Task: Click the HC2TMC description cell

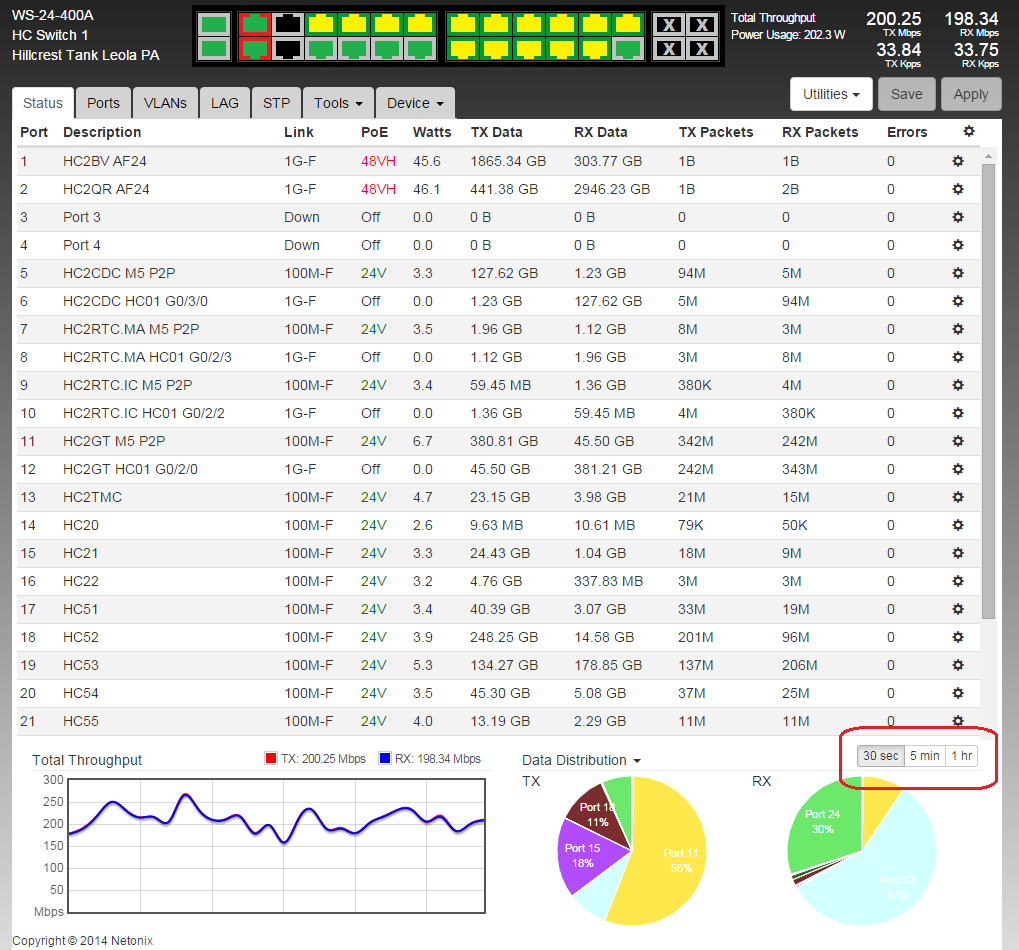Action: click(x=92, y=496)
